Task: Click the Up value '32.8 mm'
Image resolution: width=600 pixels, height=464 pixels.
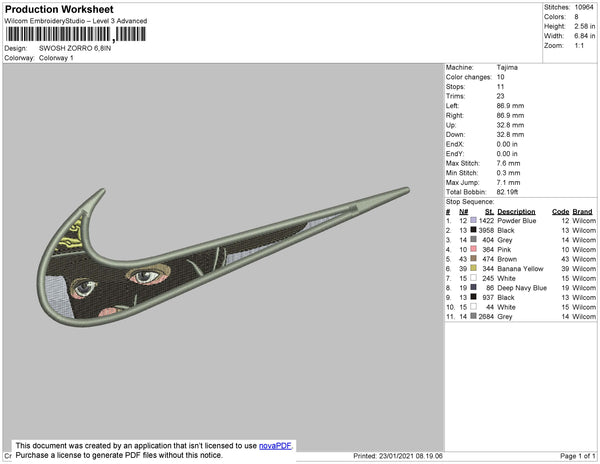Action: [x=510, y=125]
